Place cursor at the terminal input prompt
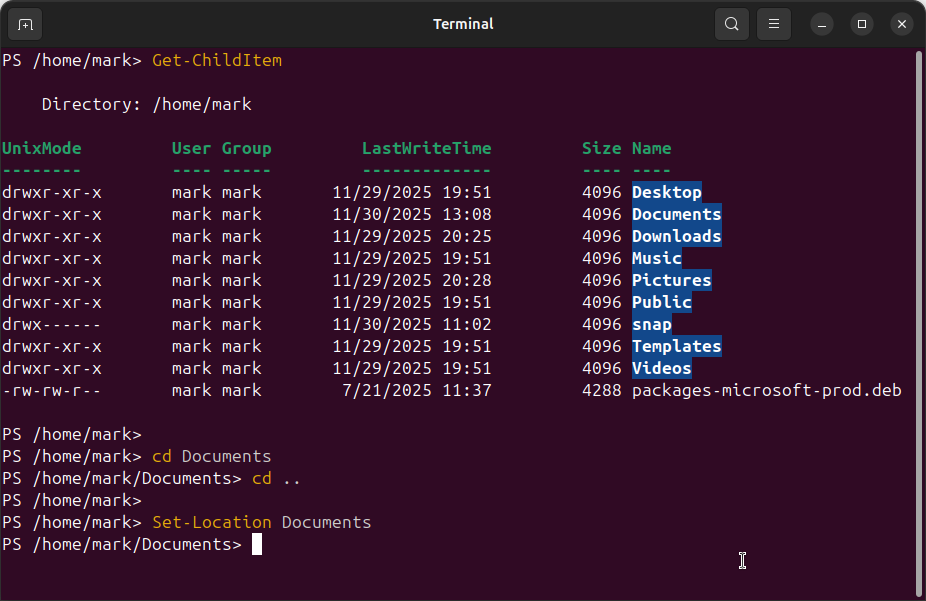 coord(255,544)
